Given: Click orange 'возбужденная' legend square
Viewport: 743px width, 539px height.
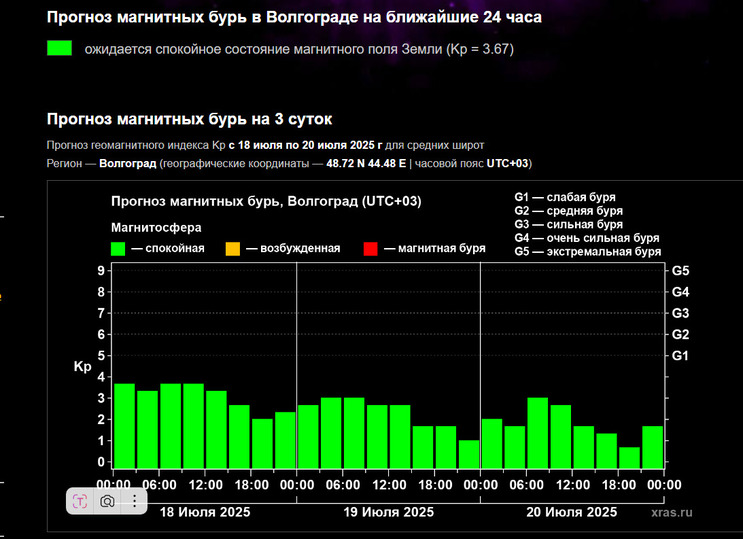Looking at the screenshot, I should click(x=232, y=248).
